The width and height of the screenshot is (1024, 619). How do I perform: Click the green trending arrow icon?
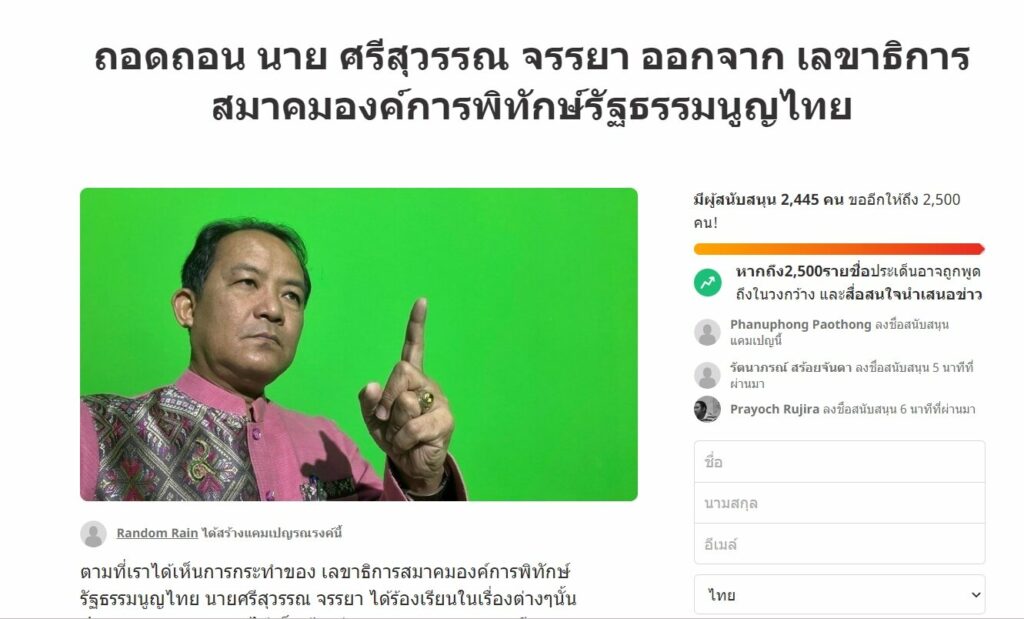click(707, 283)
